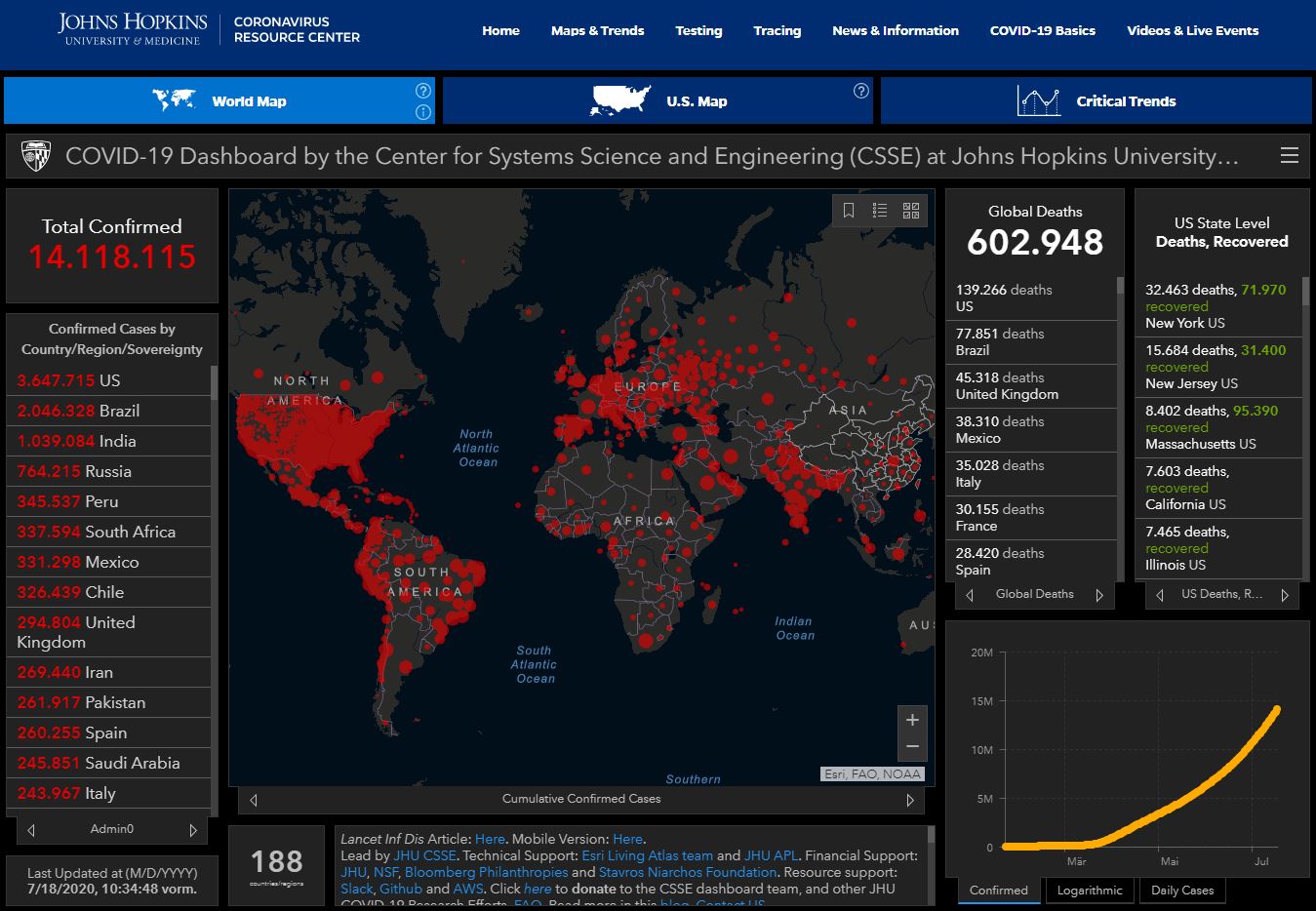The image size is (1316, 911).
Task: Select the Confirmed chart tab
Action: coord(999,890)
